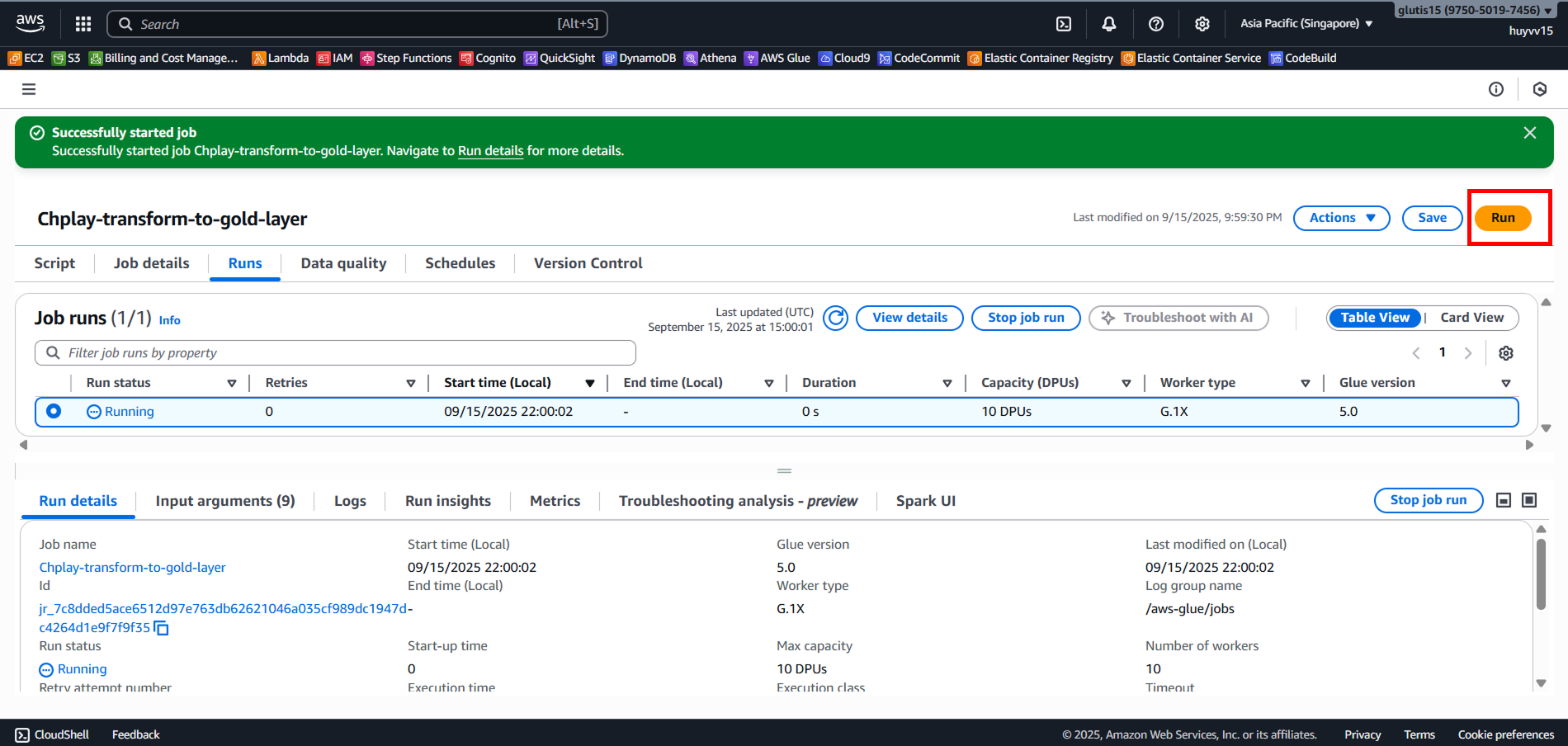Focus the Filter job runs by property field
Screen dimensions: 1568x746
347,353
